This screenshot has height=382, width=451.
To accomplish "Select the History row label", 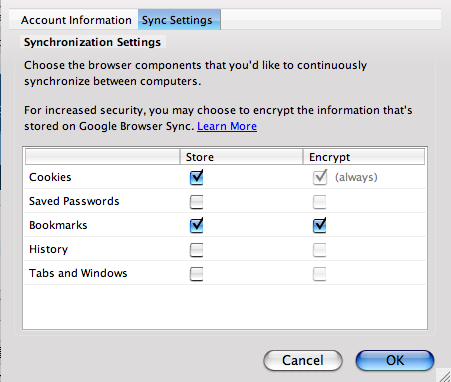I will point(48,249).
